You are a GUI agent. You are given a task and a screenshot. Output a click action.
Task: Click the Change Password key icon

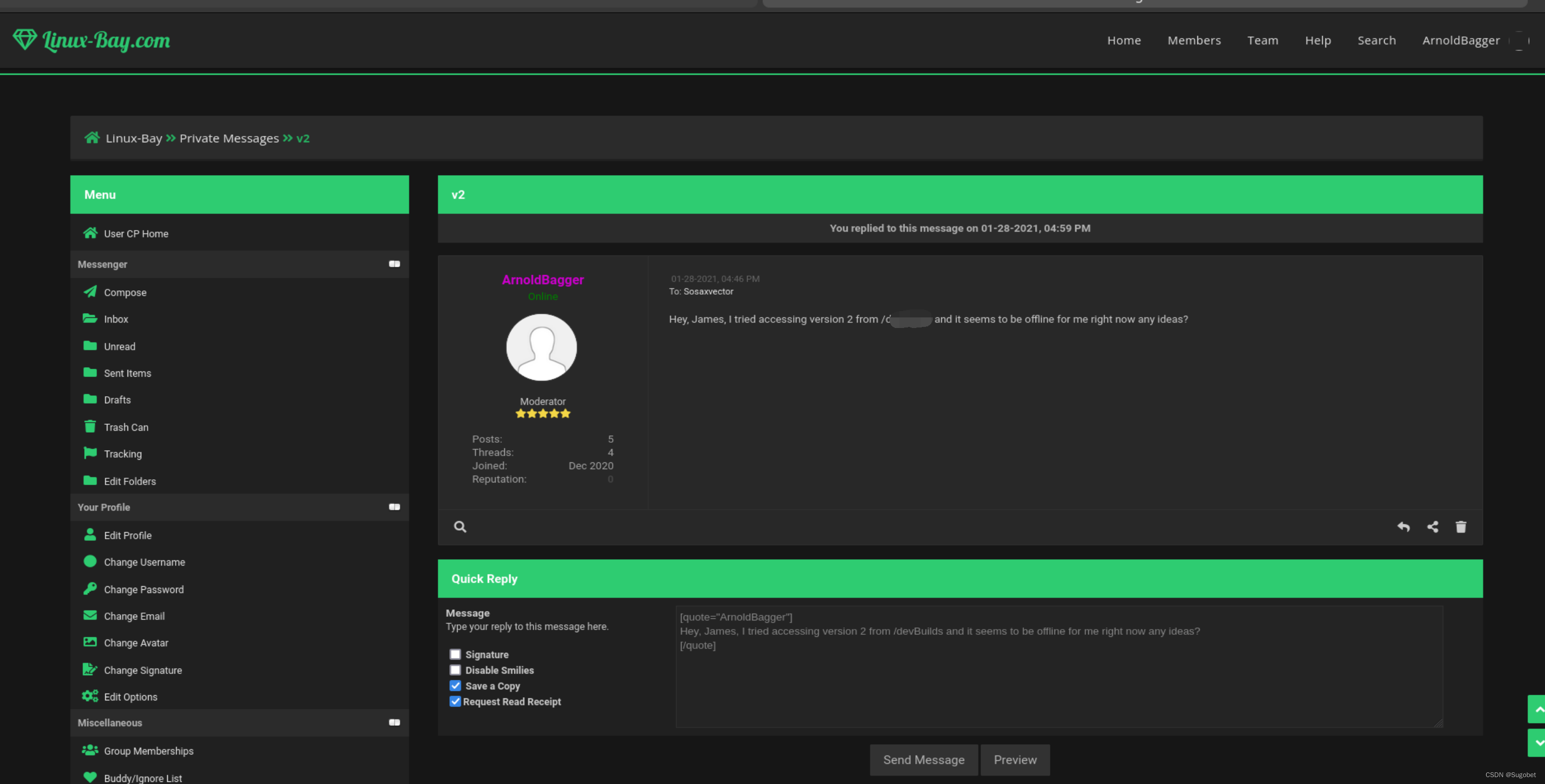90,588
